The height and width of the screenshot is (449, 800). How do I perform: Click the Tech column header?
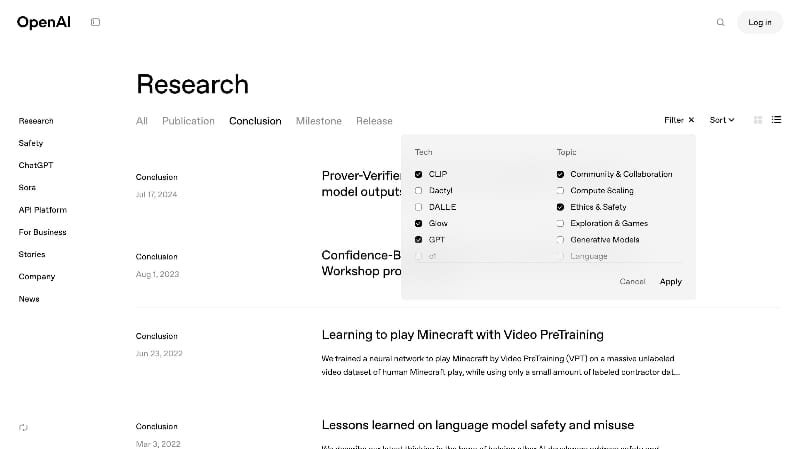(x=423, y=152)
